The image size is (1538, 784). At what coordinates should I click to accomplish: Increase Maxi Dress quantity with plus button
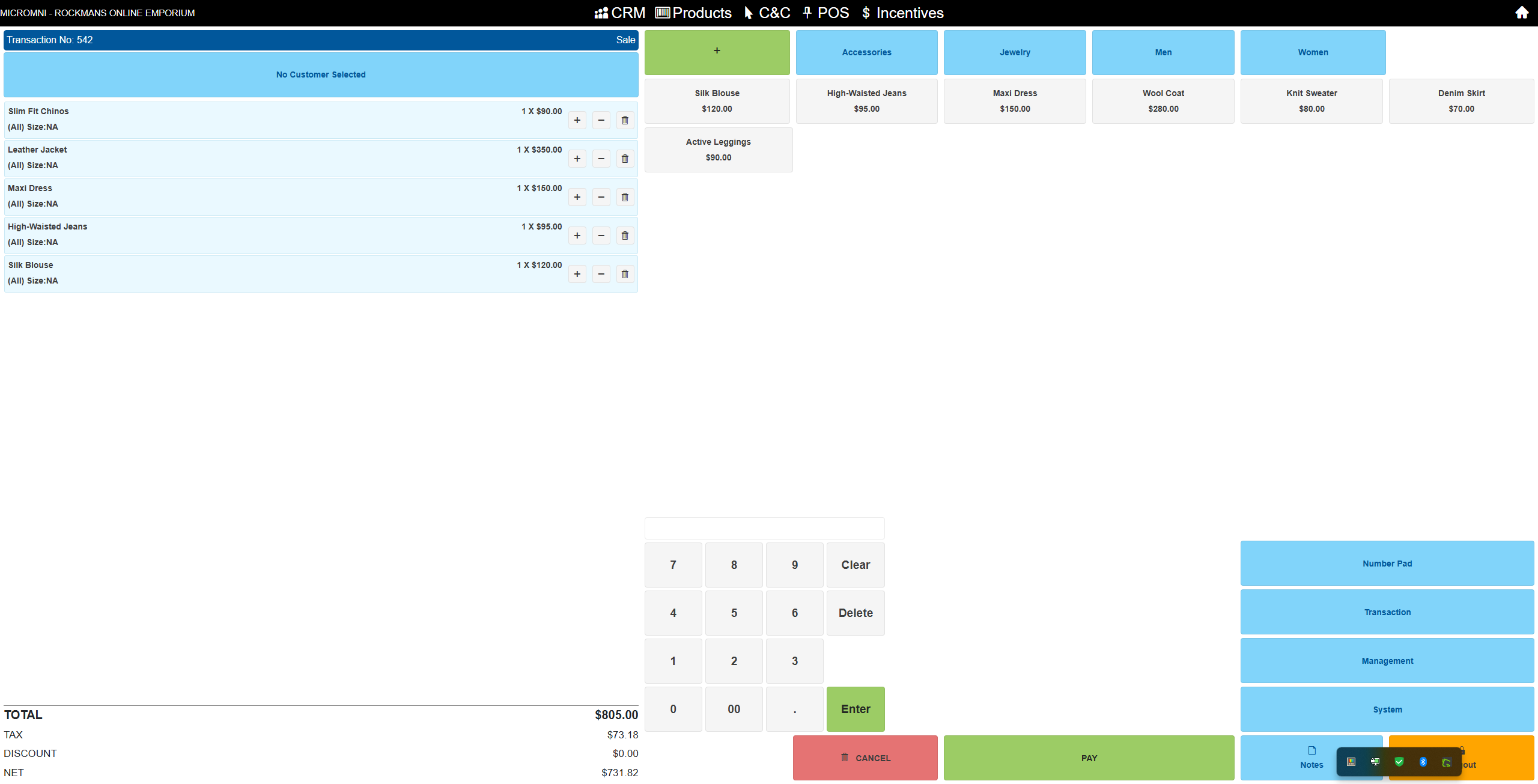[x=577, y=196]
